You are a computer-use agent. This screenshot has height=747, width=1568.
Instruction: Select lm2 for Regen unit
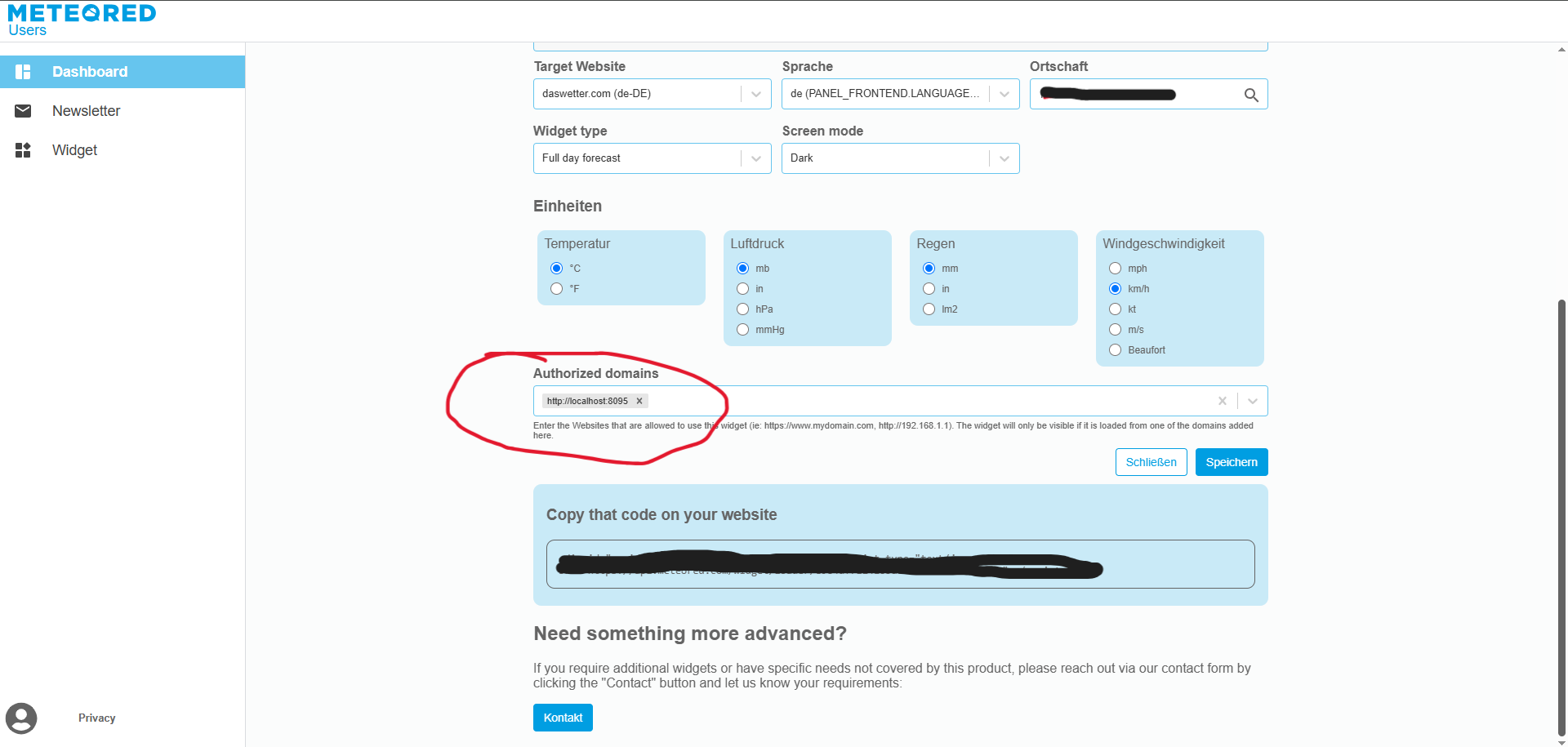tap(929, 309)
